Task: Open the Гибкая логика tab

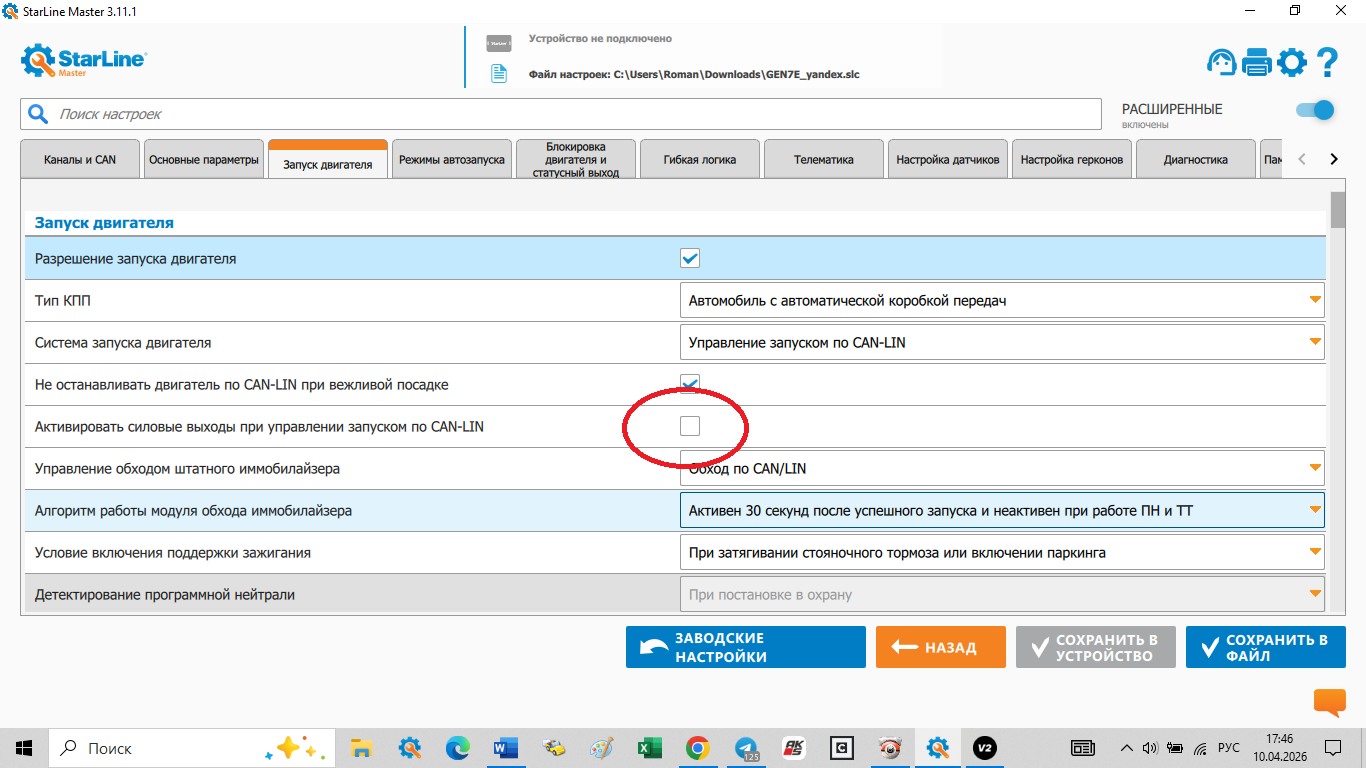Action: [x=699, y=160]
